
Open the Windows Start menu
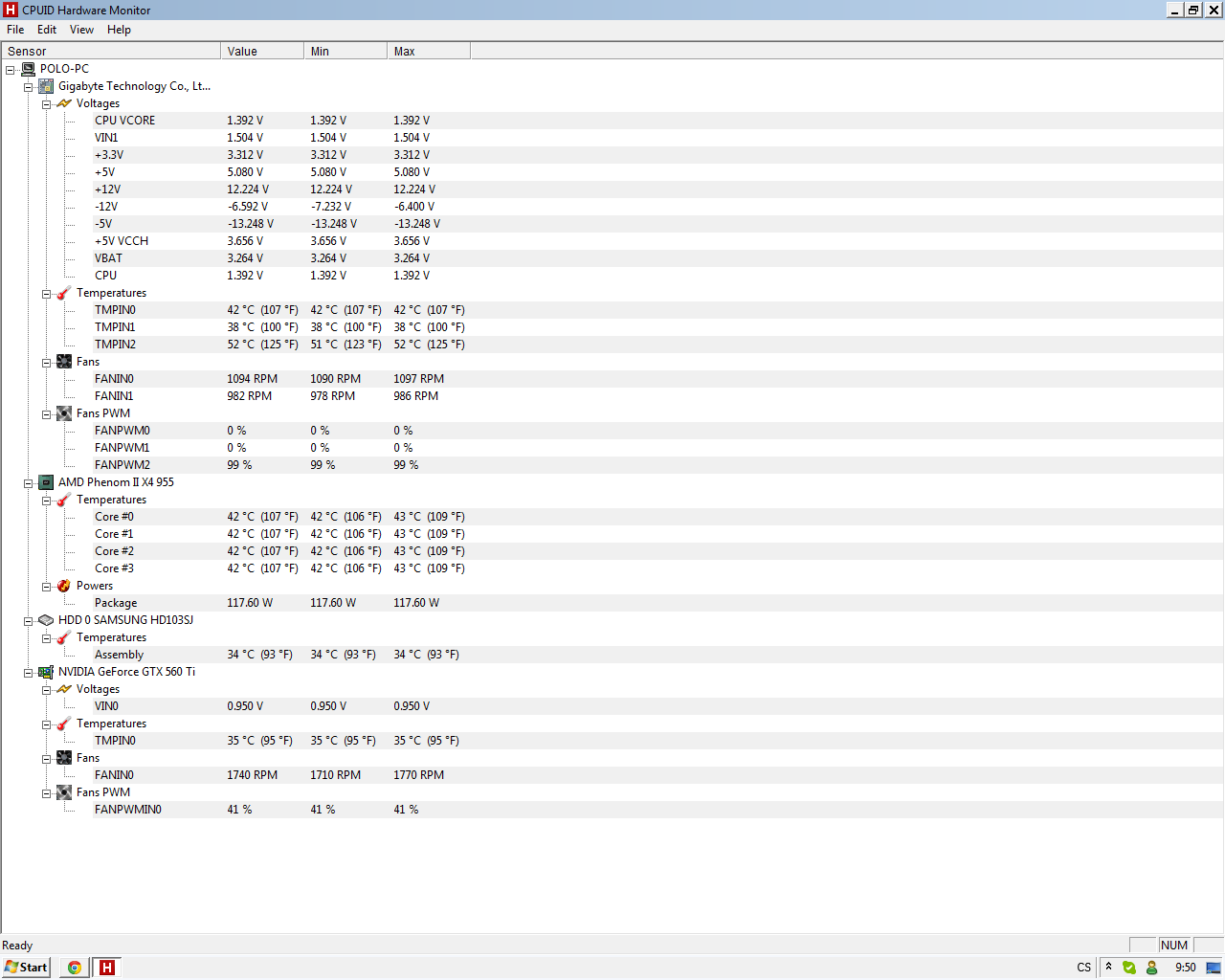[26, 968]
